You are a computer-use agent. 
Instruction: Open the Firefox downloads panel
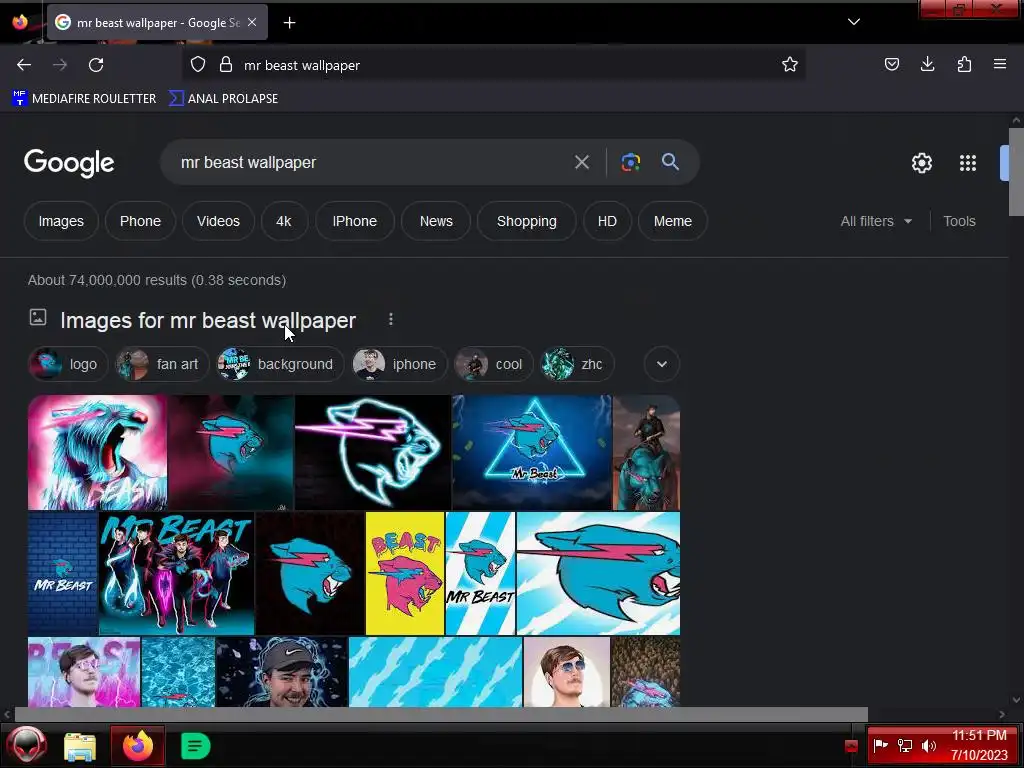927,64
